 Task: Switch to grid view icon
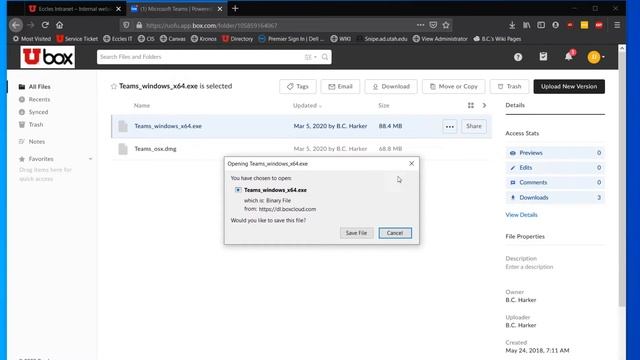471,105
